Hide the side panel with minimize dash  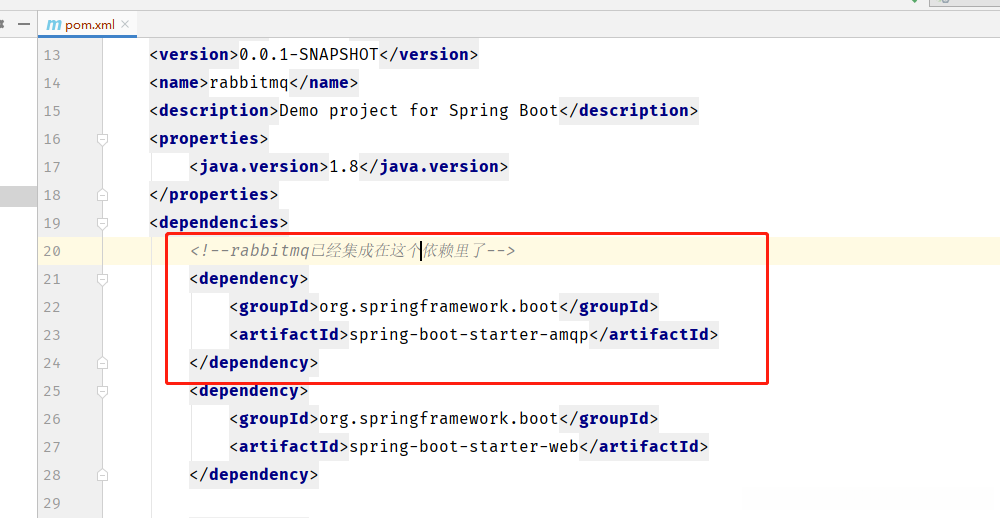(24, 24)
